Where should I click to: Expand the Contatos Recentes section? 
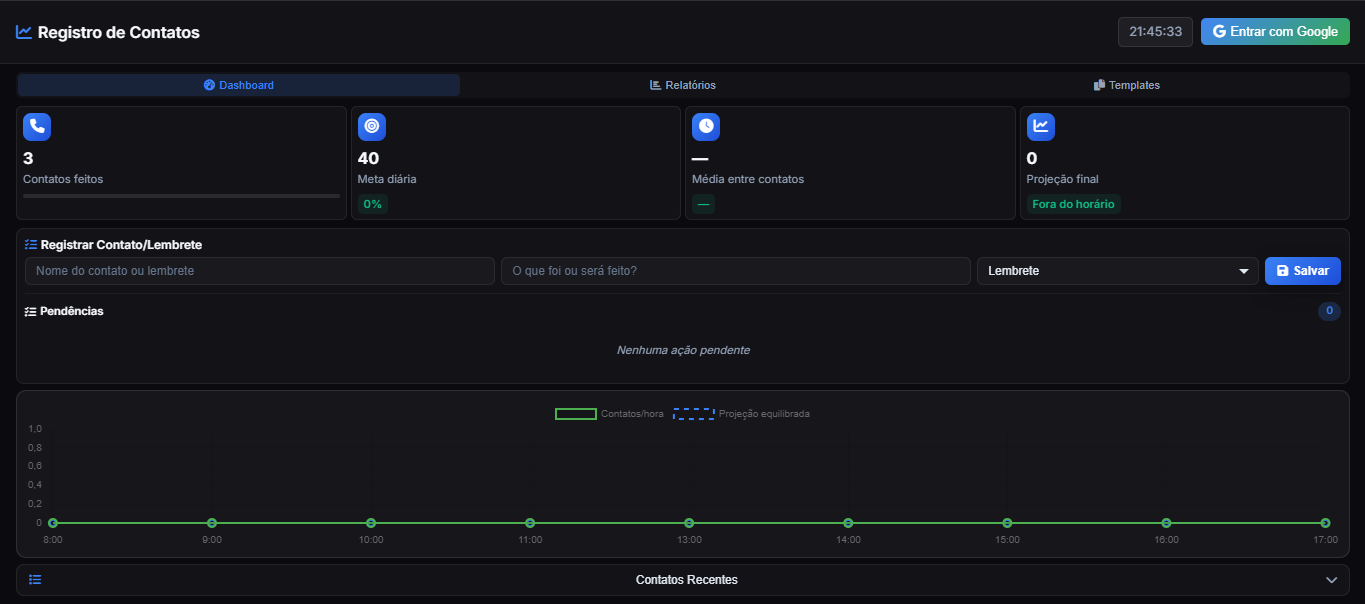point(1331,579)
